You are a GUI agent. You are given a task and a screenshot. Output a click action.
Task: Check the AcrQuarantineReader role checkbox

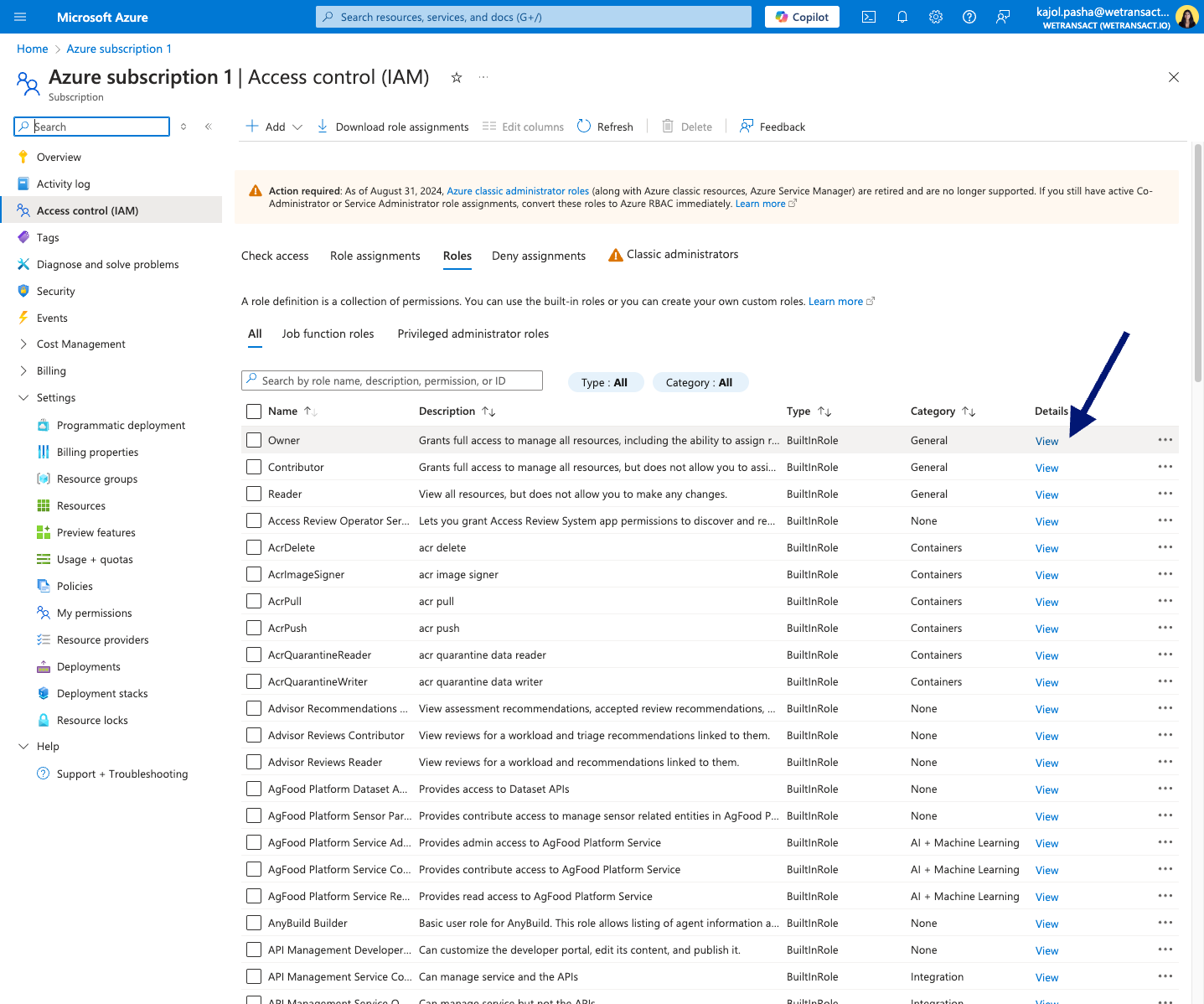coord(254,655)
